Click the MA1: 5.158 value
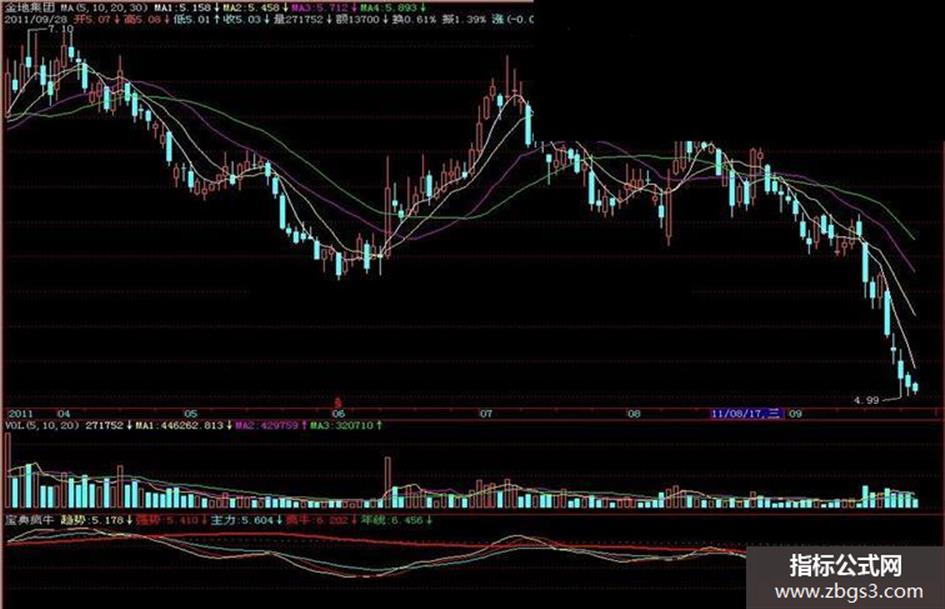 [183, 8]
